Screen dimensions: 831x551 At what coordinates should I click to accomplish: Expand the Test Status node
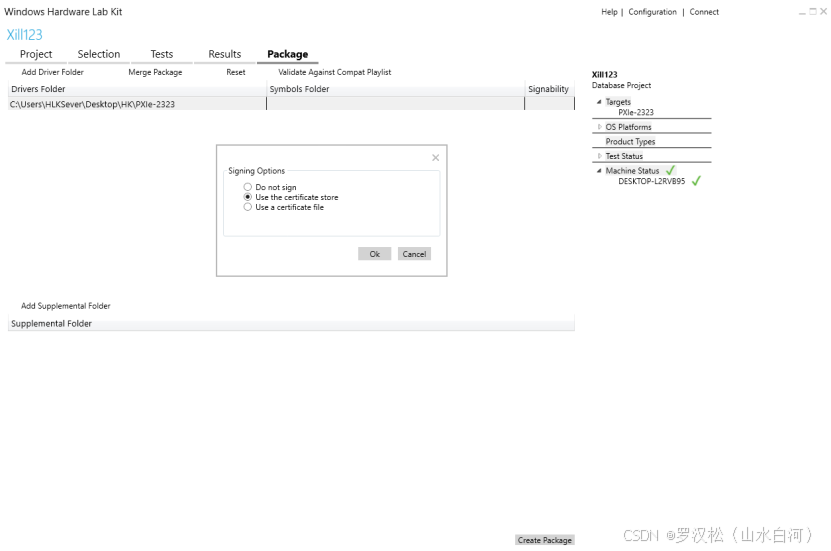tap(599, 156)
